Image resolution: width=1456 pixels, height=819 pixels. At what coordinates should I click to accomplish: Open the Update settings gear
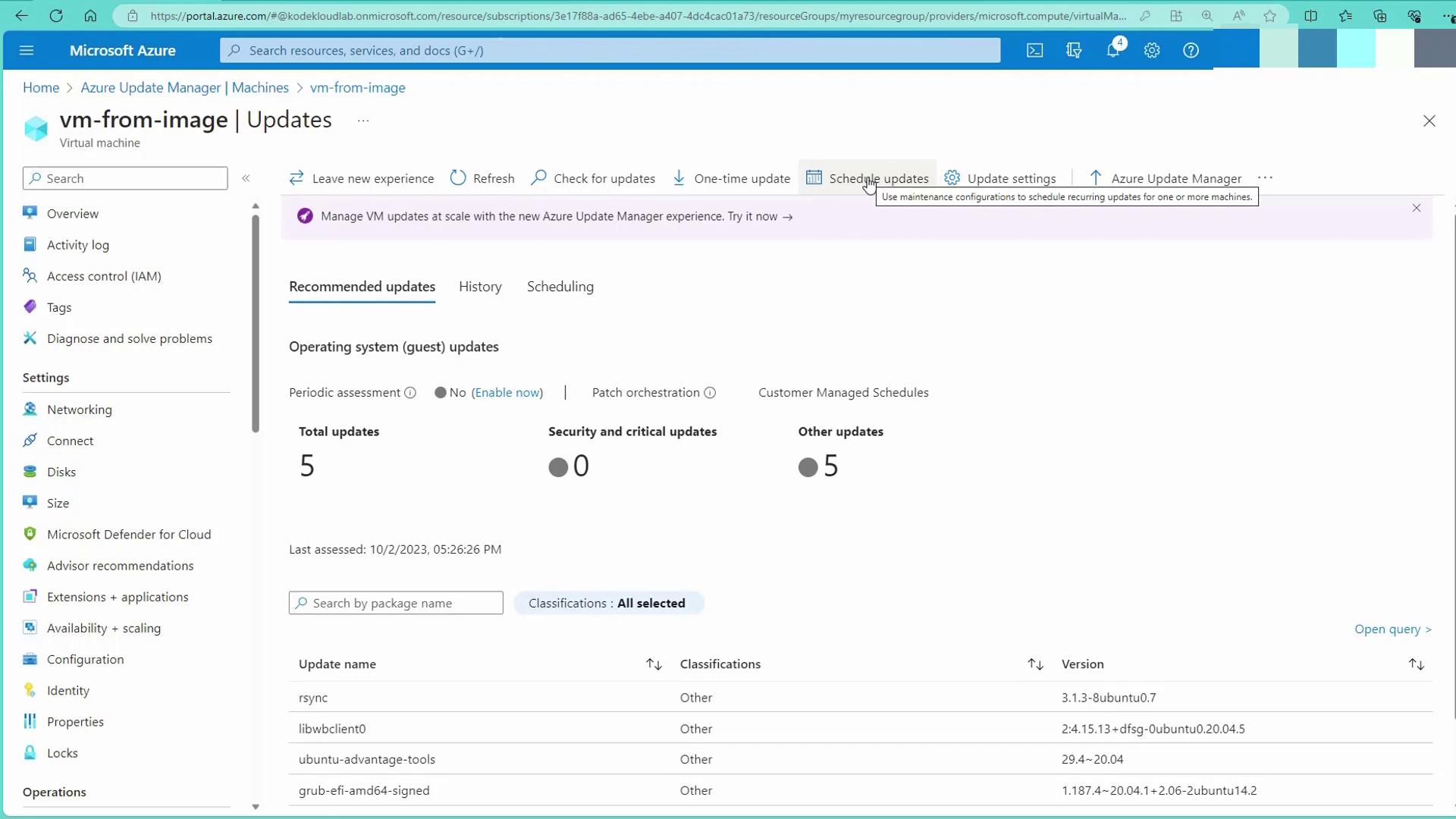pyautogui.click(x=952, y=178)
